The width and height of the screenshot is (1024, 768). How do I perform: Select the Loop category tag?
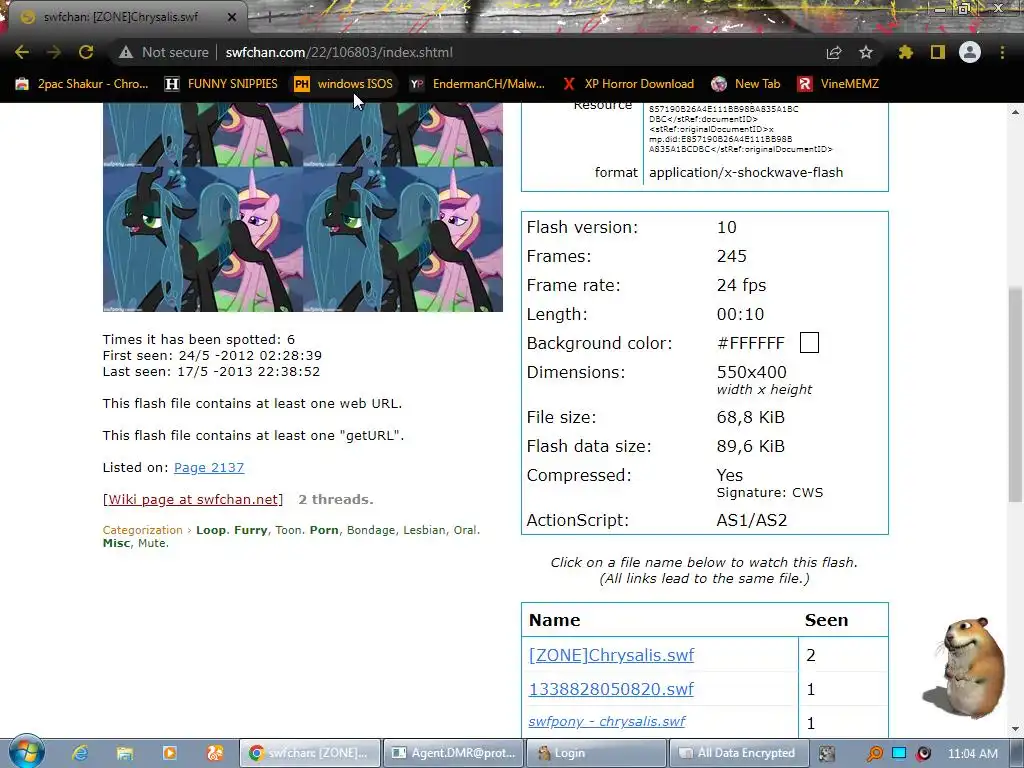(211, 530)
